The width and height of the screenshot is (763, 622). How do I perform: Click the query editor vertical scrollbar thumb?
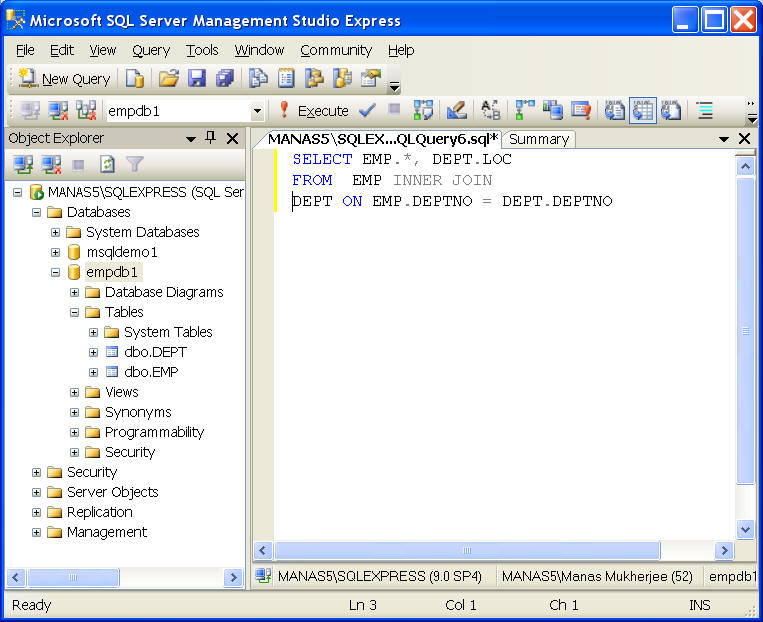pyautogui.click(x=745, y=331)
